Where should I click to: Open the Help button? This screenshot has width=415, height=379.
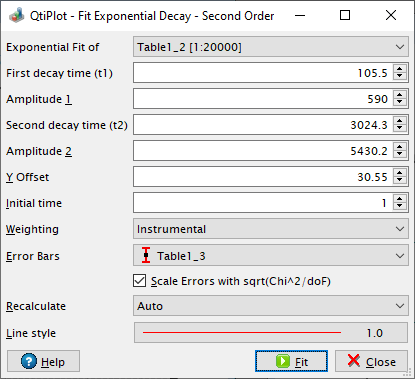click(x=43, y=361)
